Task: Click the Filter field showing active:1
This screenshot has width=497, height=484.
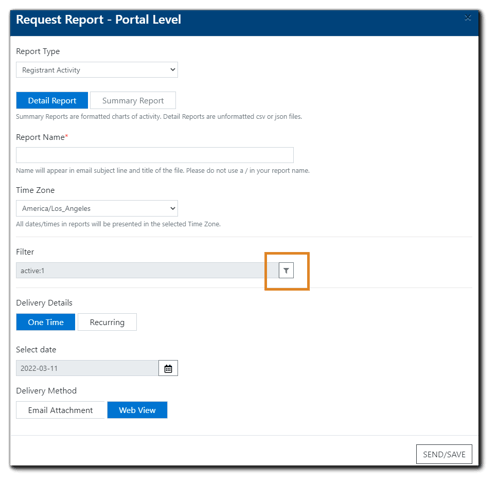Action: pos(147,270)
